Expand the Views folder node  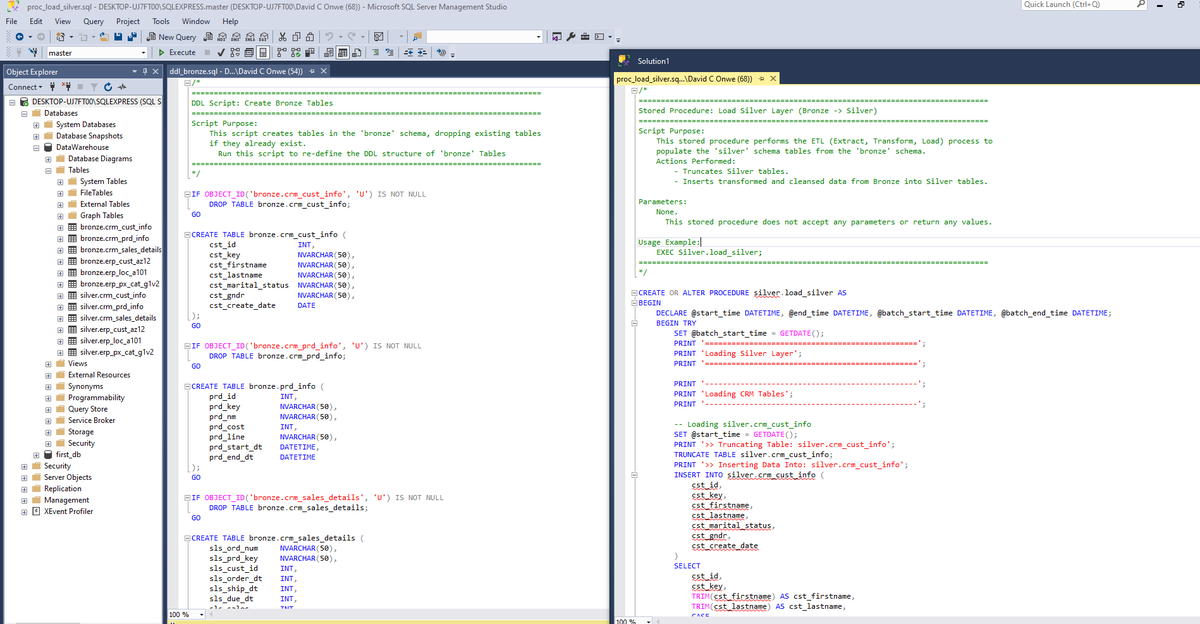click(48, 363)
